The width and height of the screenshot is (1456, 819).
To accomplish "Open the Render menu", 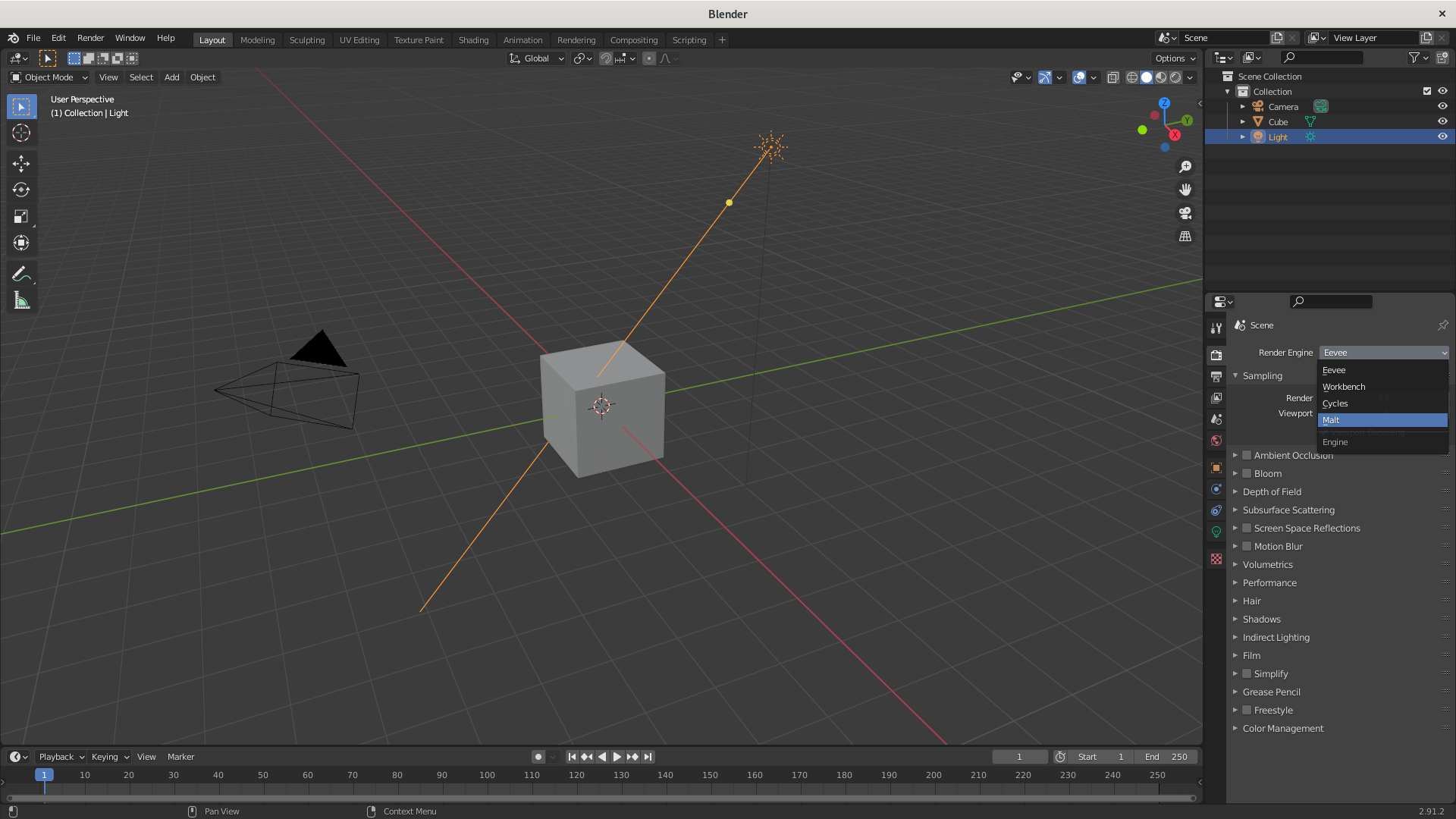I will point(90,38).
